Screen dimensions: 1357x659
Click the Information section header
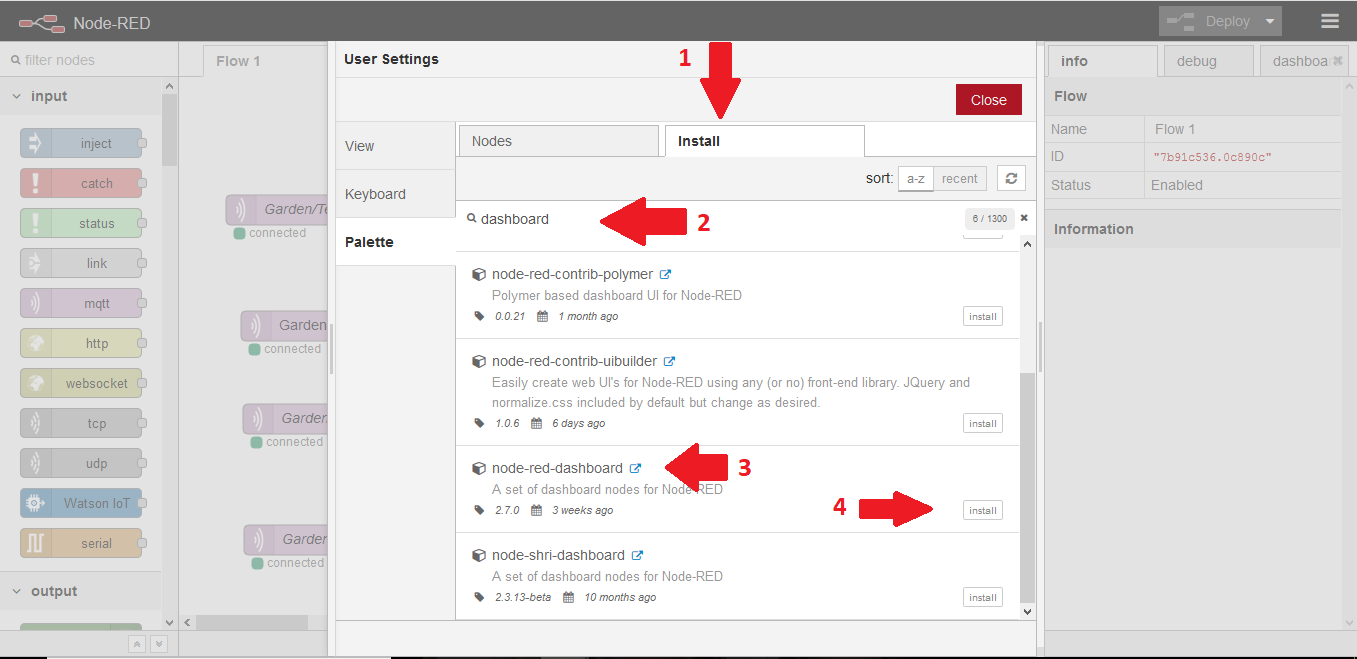click(x=1192, y=229)
